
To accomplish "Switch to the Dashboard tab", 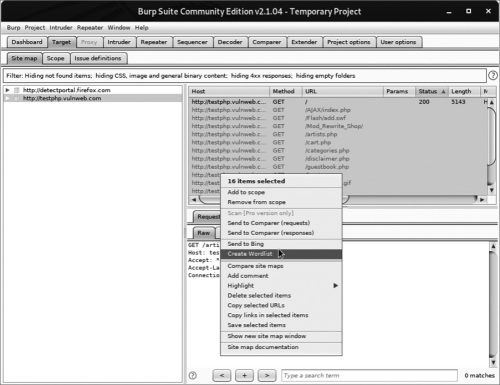I will 27,42.
